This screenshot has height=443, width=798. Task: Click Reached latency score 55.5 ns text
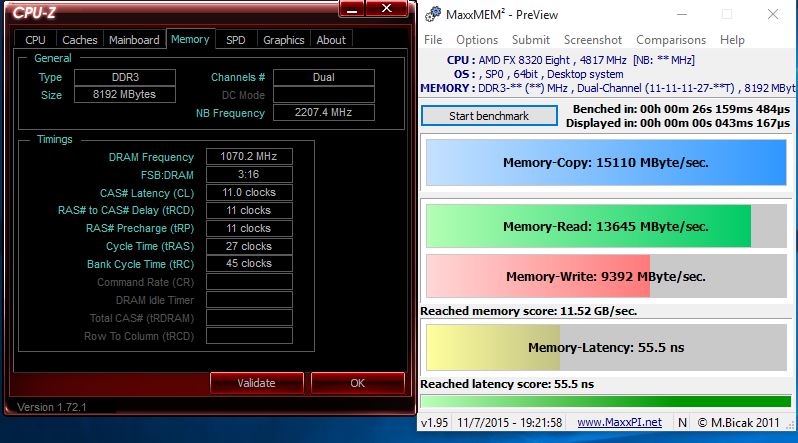[x=507, y=384]
